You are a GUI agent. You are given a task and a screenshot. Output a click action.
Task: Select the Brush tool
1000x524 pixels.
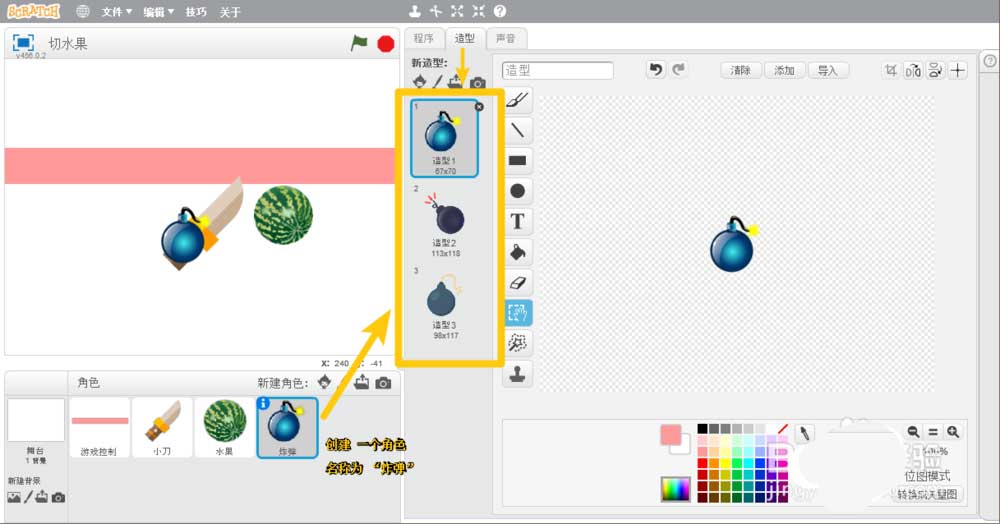click(517, 100)
